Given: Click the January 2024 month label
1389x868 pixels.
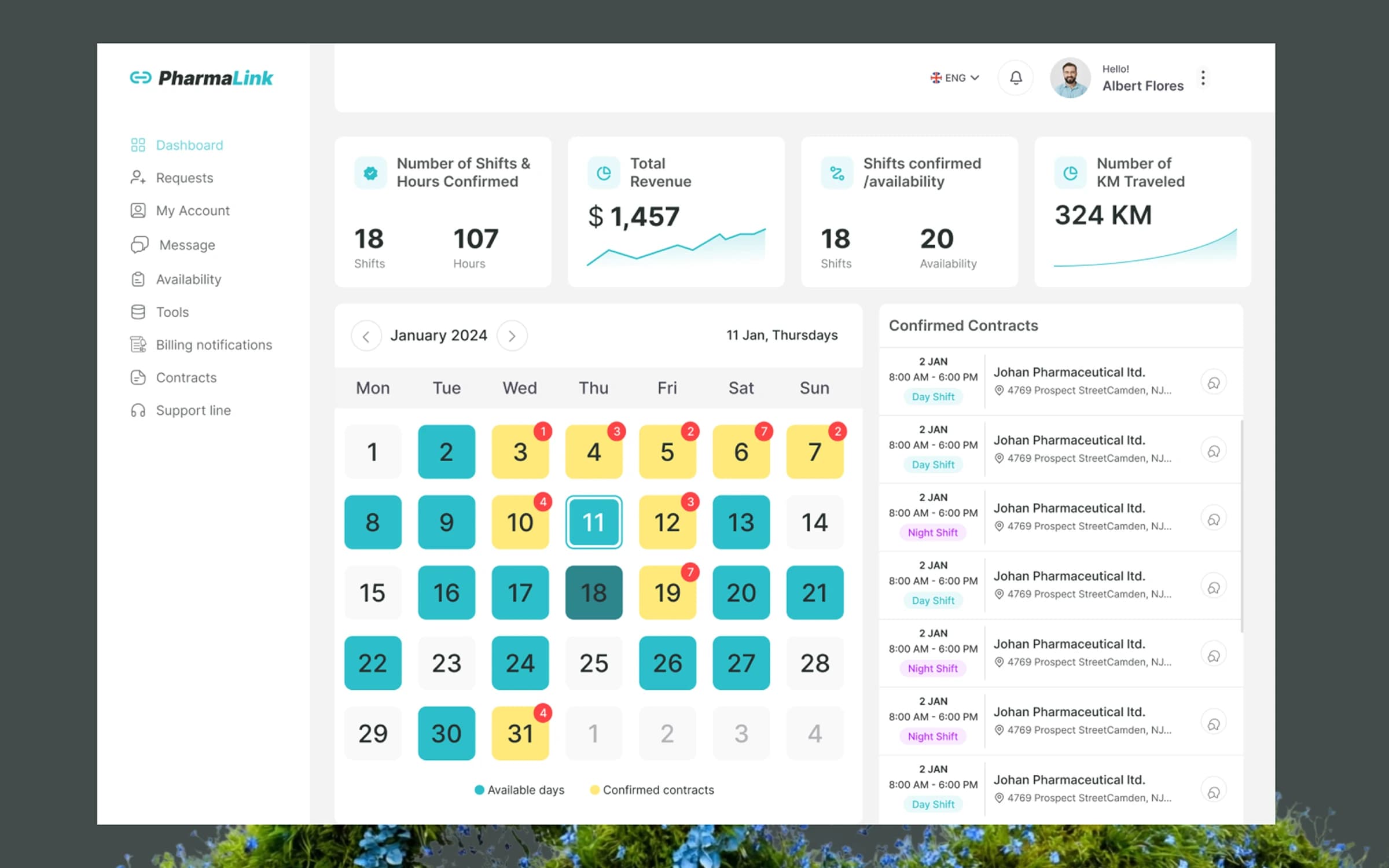Looking at the screenshot, I should pos(439,336).
